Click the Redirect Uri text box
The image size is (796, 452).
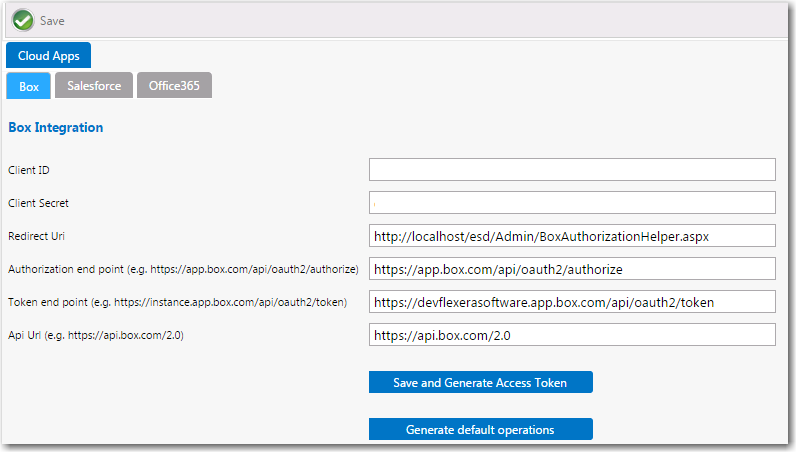[x=572, y=236]
